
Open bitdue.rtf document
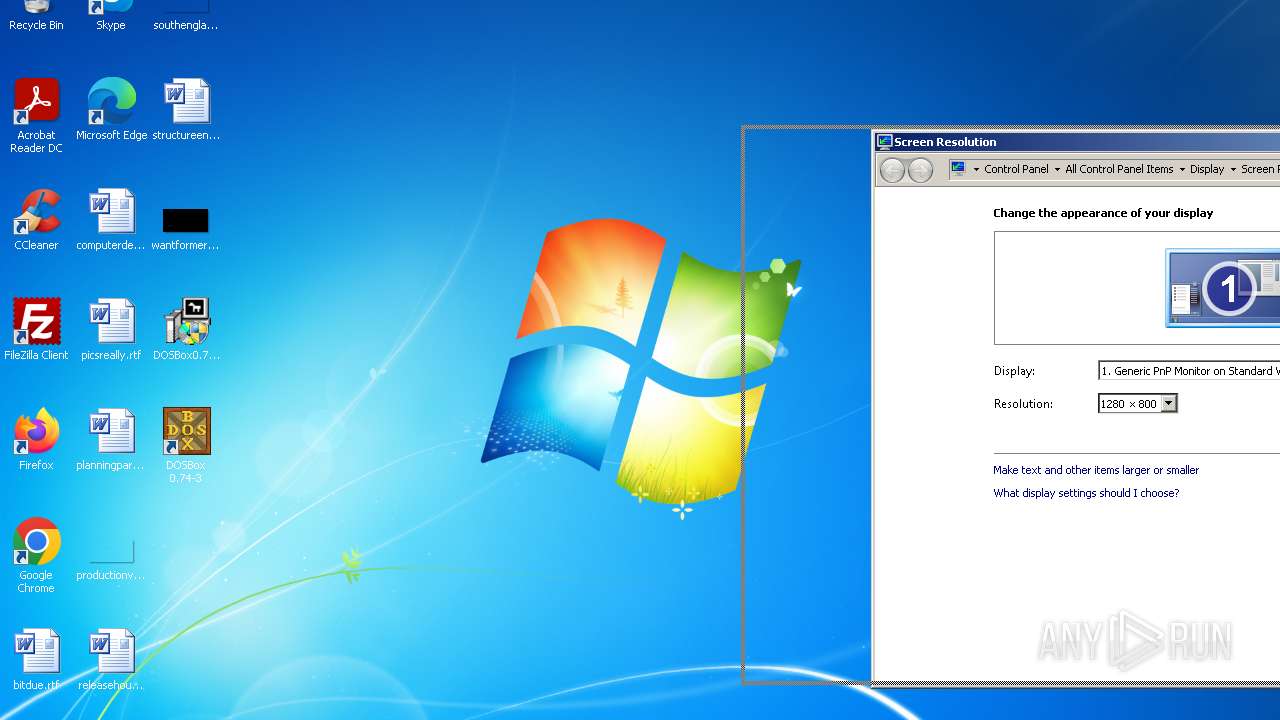coord(36,659)
